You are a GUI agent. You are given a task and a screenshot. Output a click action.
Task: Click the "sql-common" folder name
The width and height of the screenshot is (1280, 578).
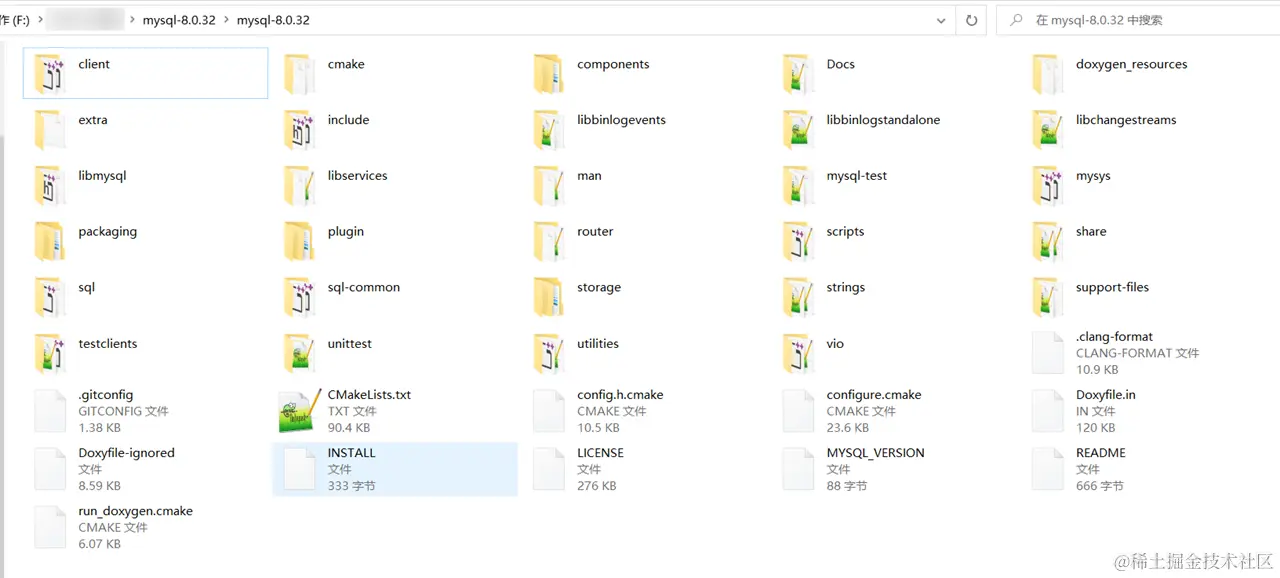(x=363, y=287)
